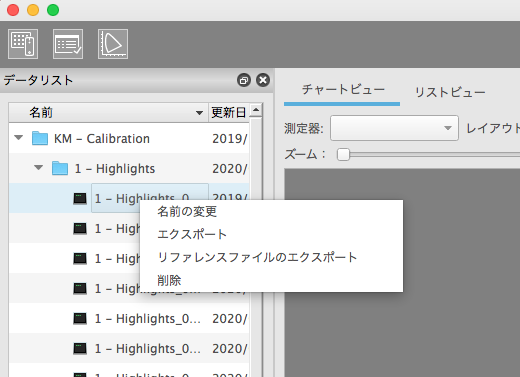
Task: Collapse the 1 – Highlights subfolder
Action: (x=39, y=168)
